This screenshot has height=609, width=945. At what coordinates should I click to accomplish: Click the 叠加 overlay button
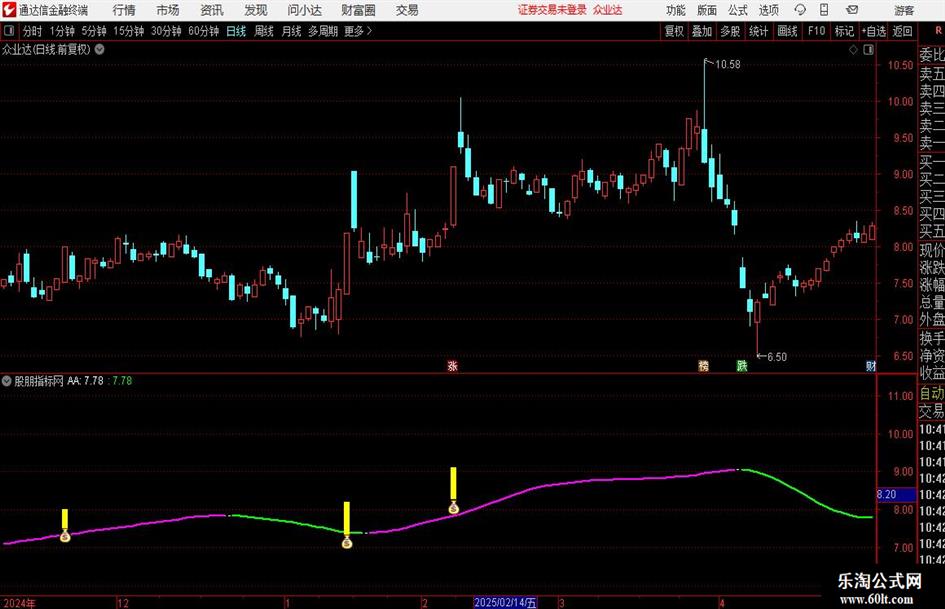pyautogui.click(x=702, y=31)
